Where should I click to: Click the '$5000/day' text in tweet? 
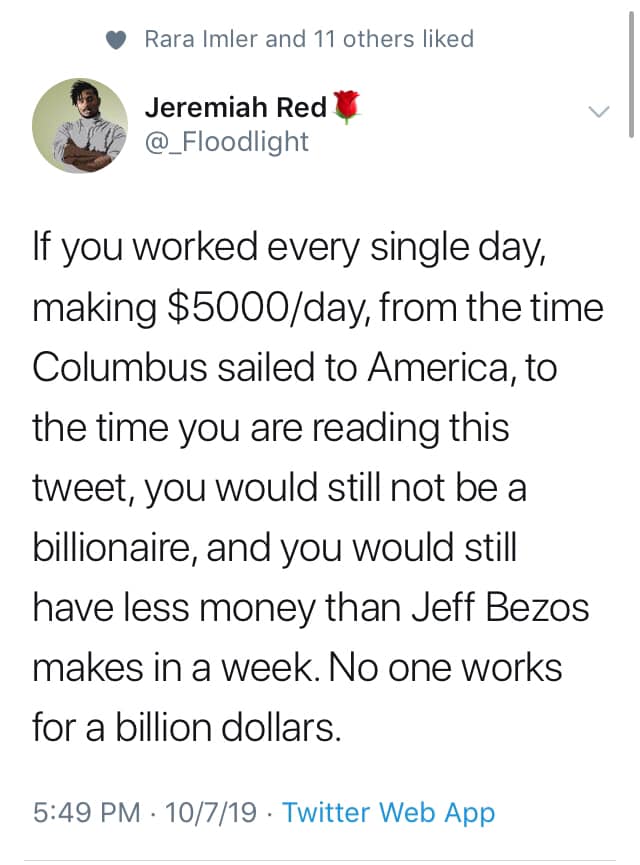coord(266,308)
